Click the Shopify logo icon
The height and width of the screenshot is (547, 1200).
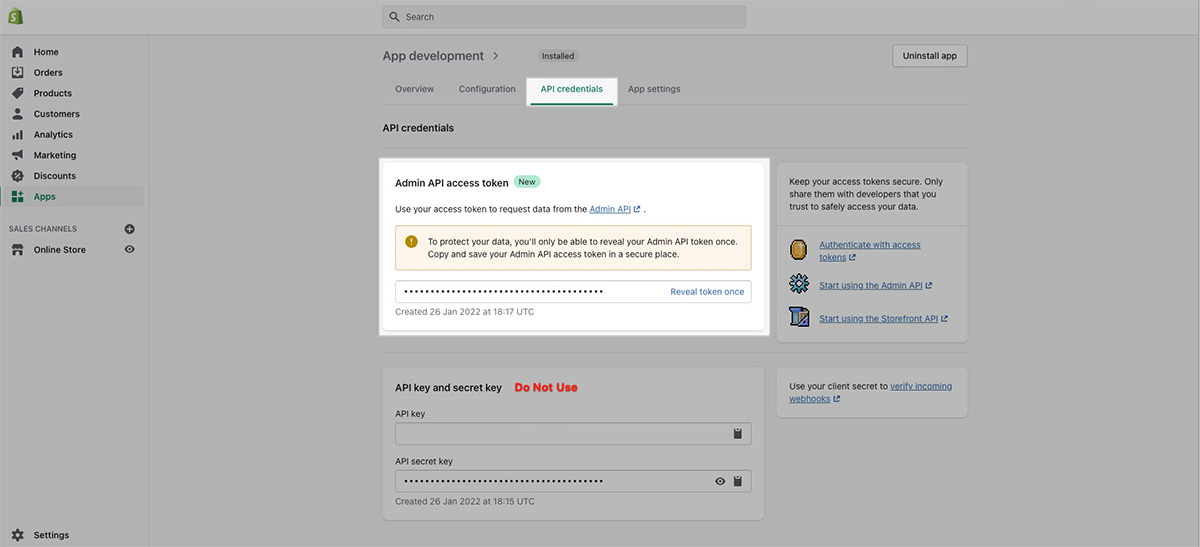pyautogui.click(x=16, y=17)
